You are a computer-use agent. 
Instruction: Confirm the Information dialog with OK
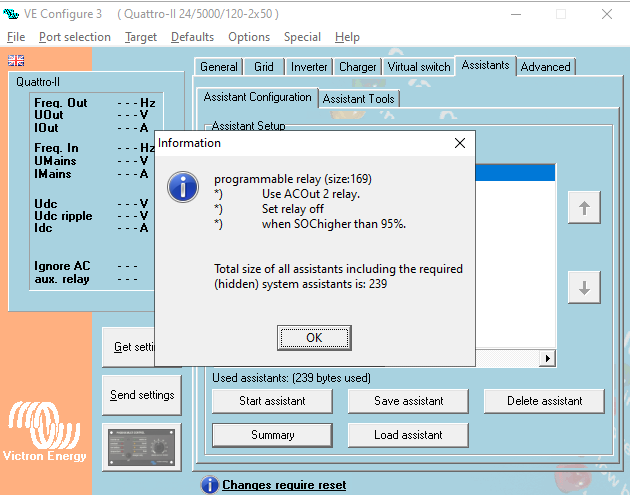(314, 338)
